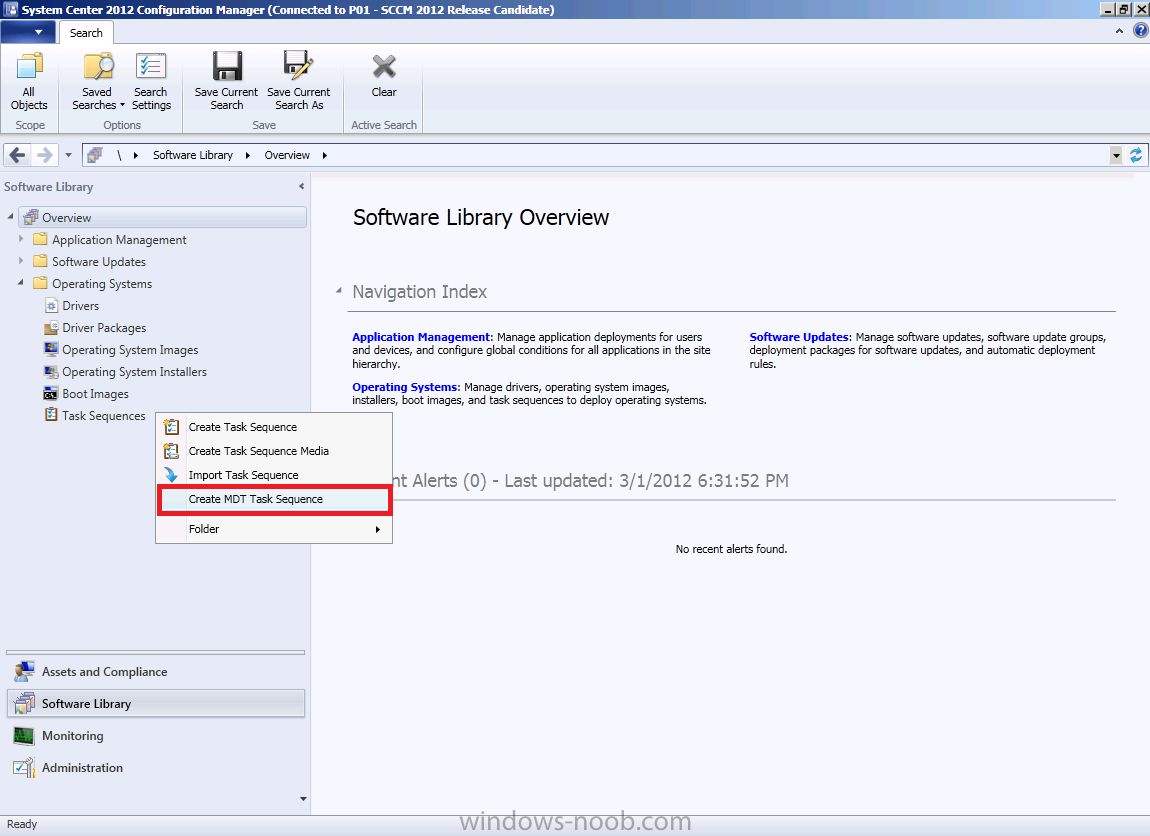Image resolution: width=1150 pixels, height=836 pixels.
Task: Choose Create MDT Task Sequence
Action: (274, 499)
